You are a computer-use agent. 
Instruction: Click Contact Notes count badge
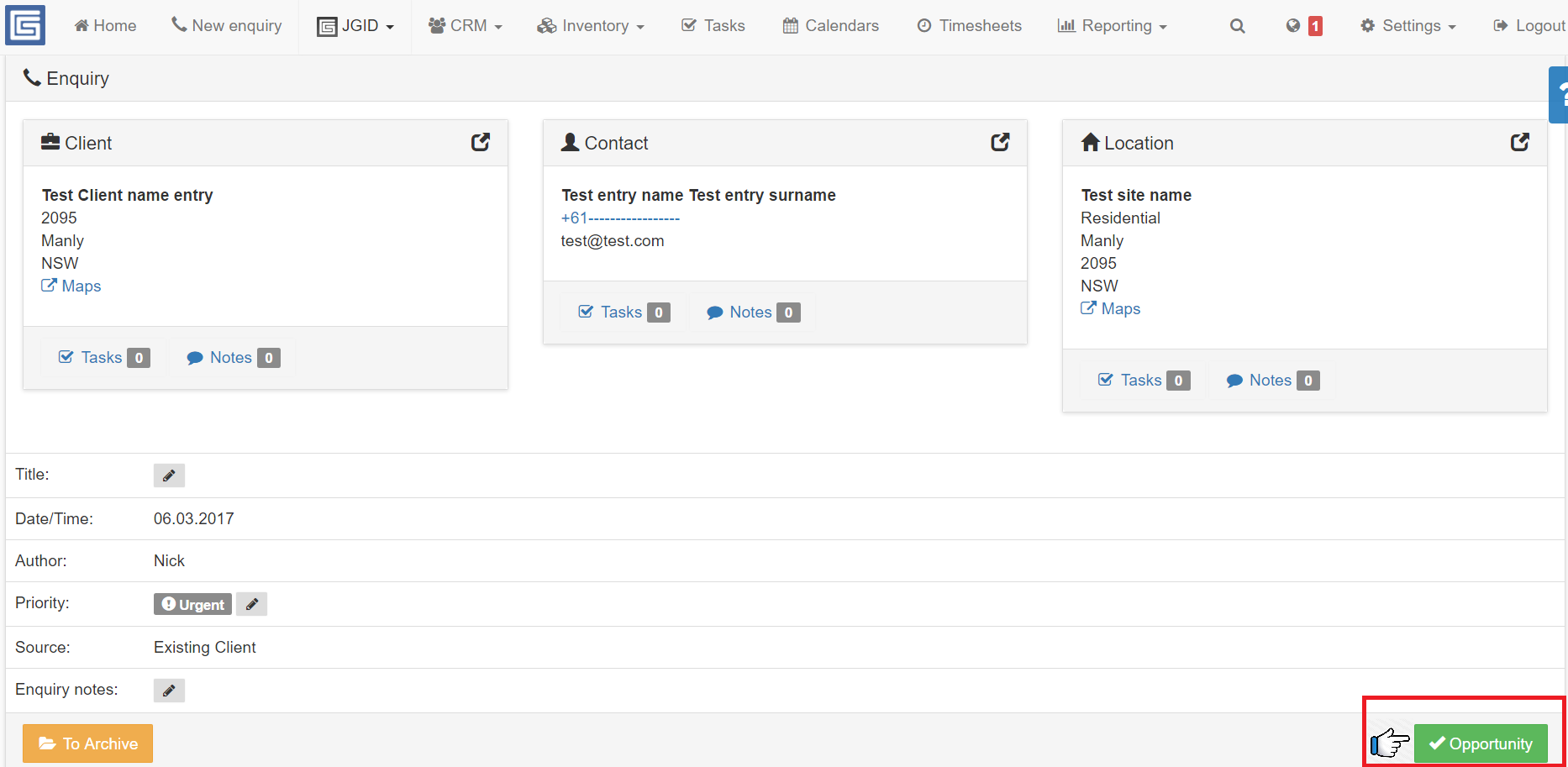pos(788,313)
